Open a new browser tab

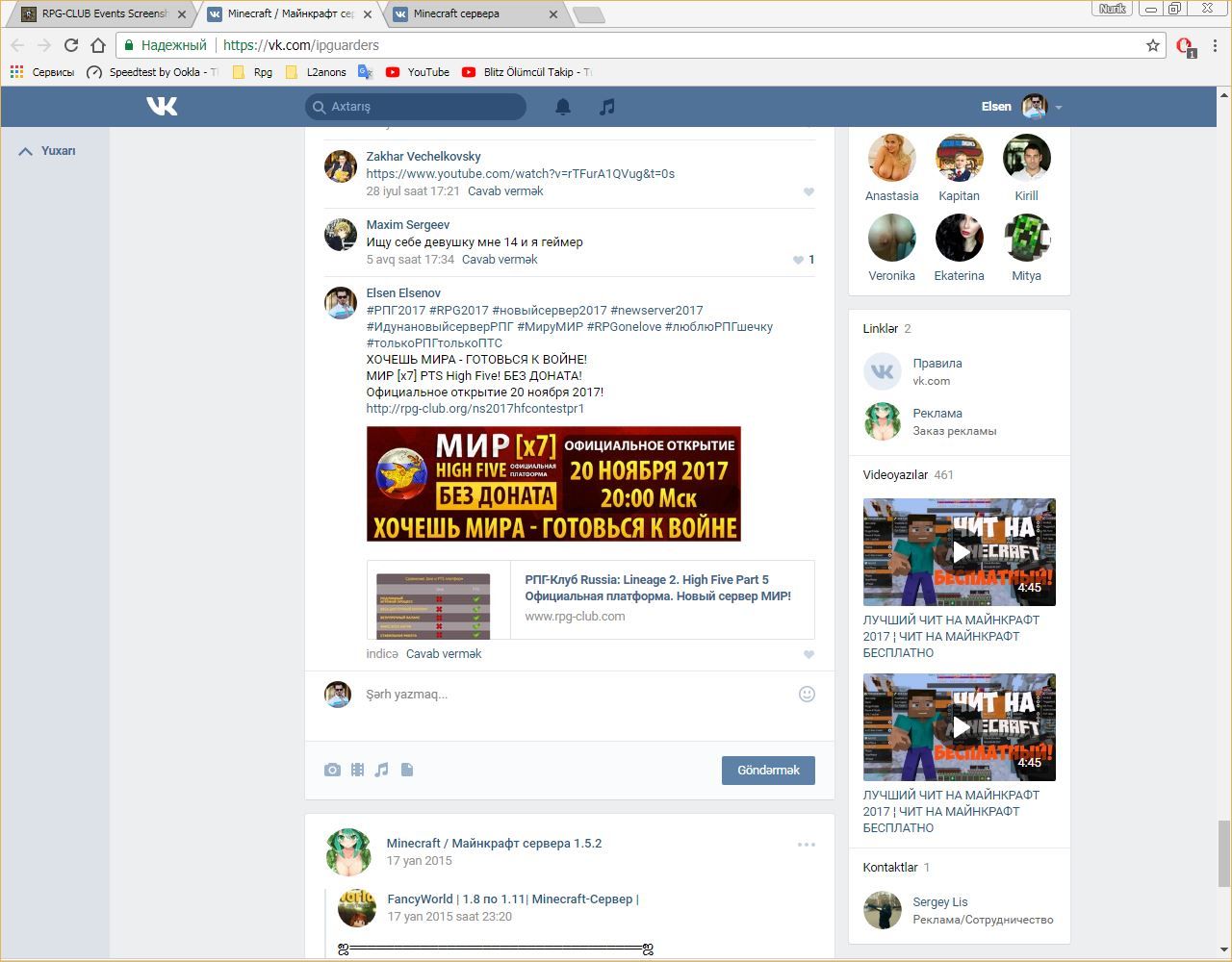pyautogui.click(x=588, y=14)
